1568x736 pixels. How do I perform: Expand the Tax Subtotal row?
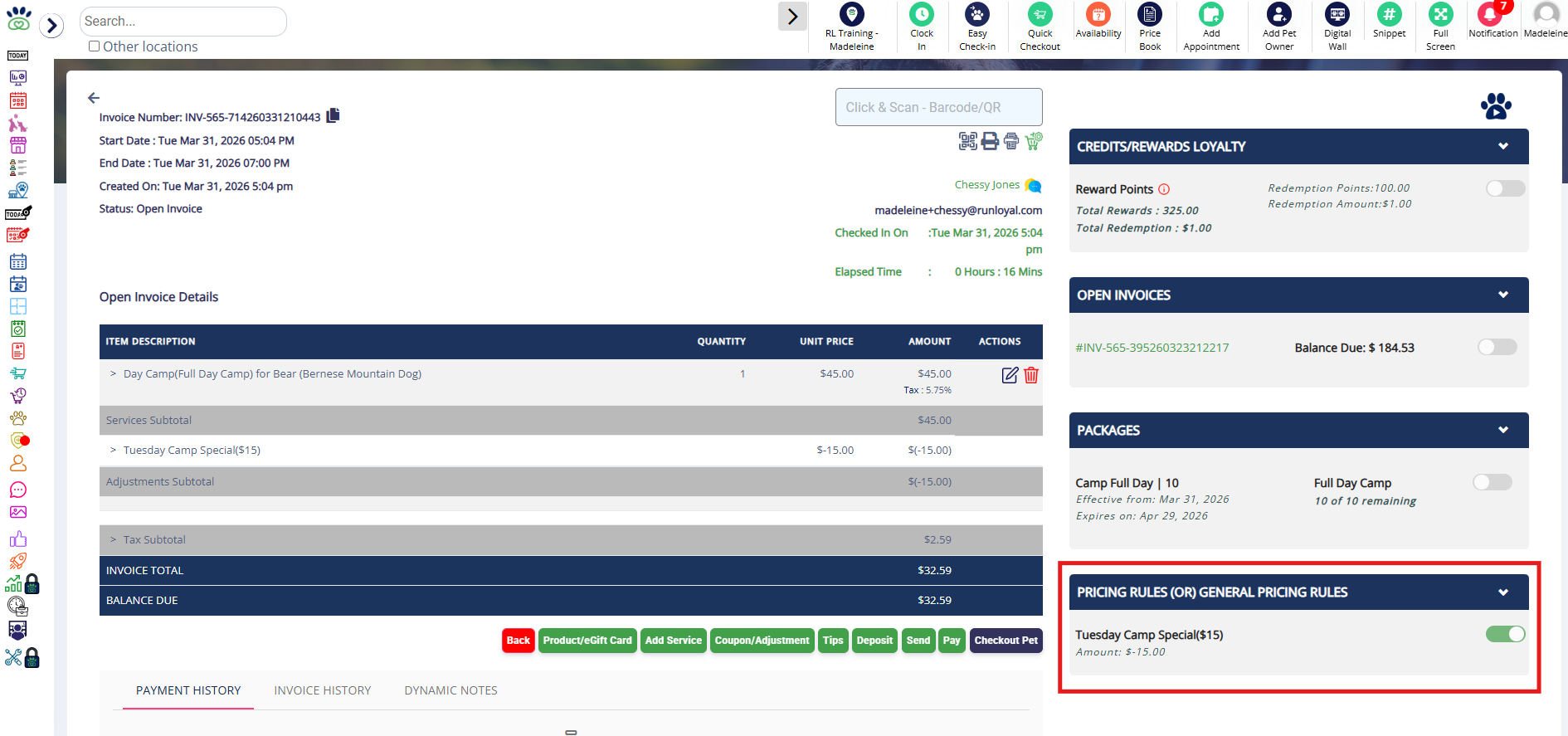pyautogui.click(x=113, y=539)
